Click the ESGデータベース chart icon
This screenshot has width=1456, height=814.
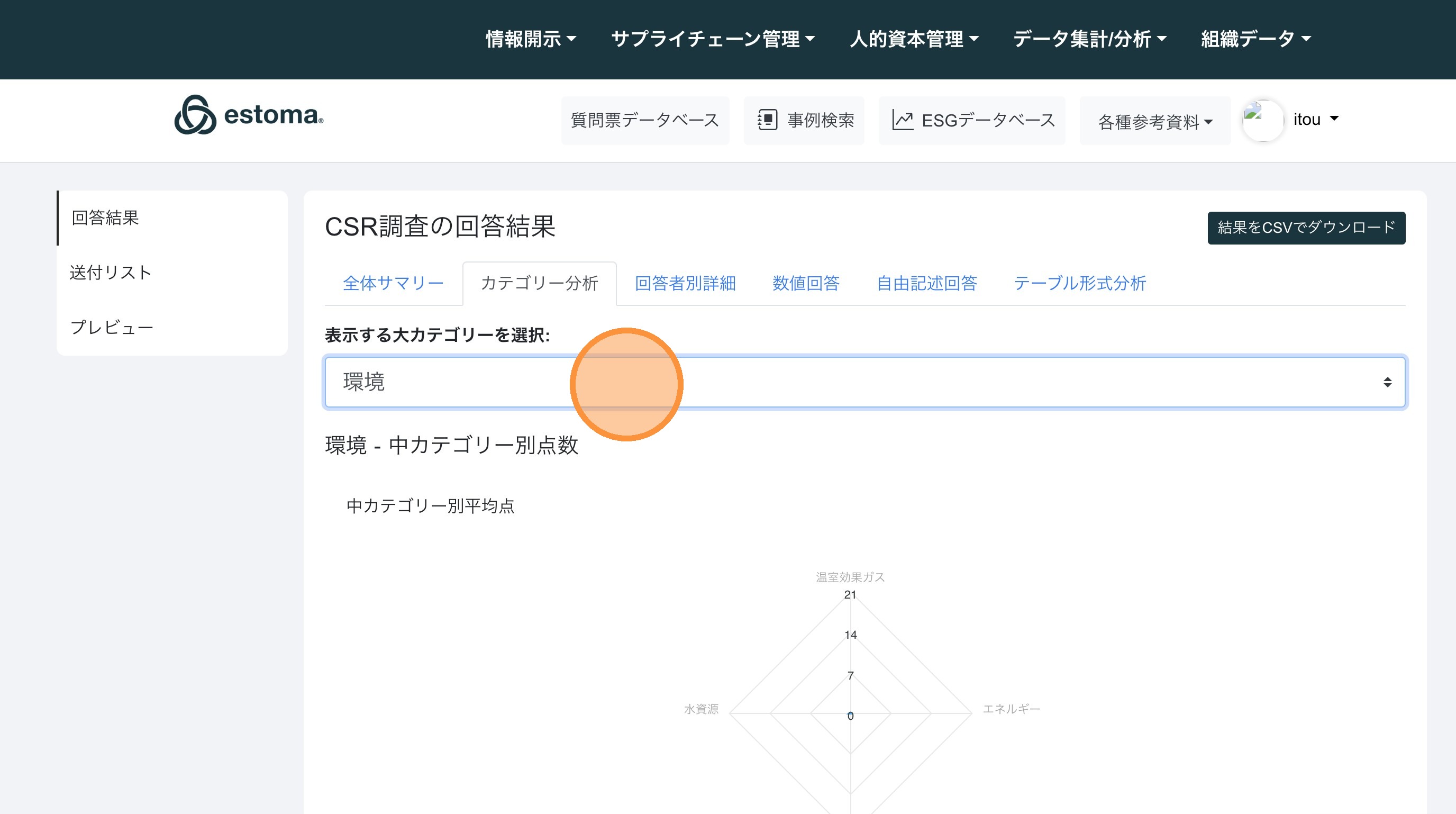pos(902,120)
